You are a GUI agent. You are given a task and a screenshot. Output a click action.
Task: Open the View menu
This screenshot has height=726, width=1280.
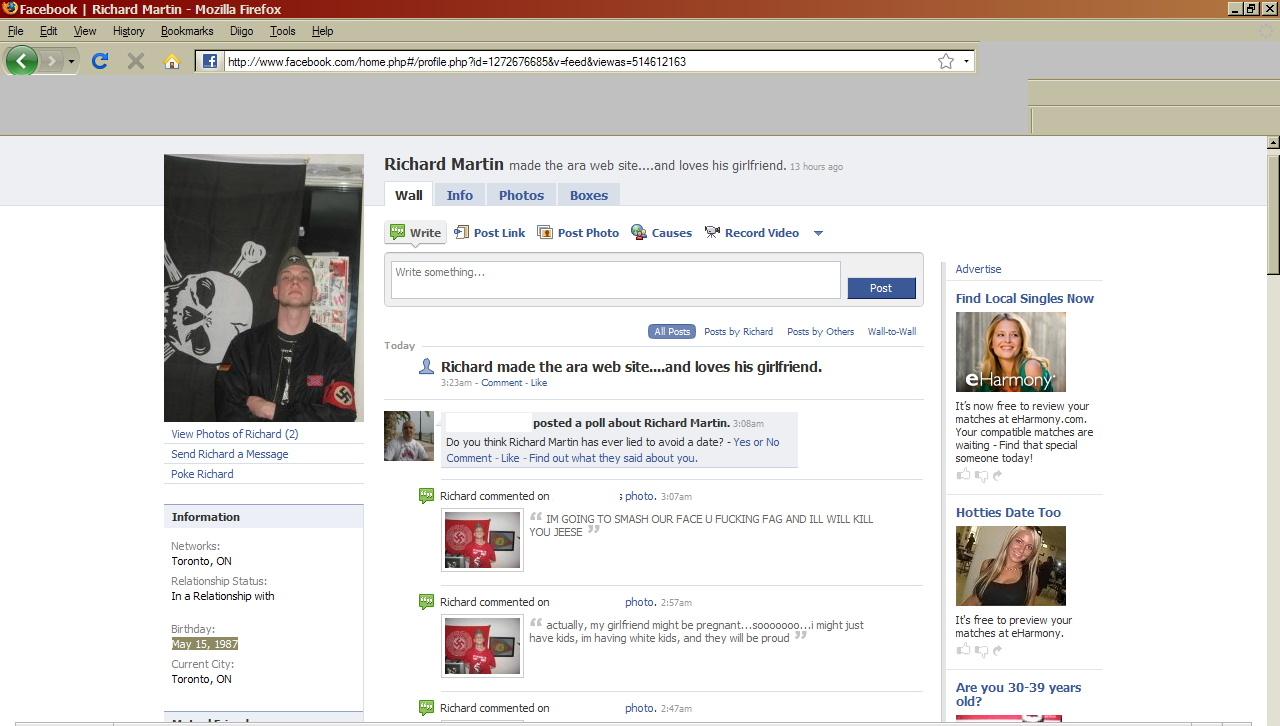pyautogui.click(x=85, y=31)
